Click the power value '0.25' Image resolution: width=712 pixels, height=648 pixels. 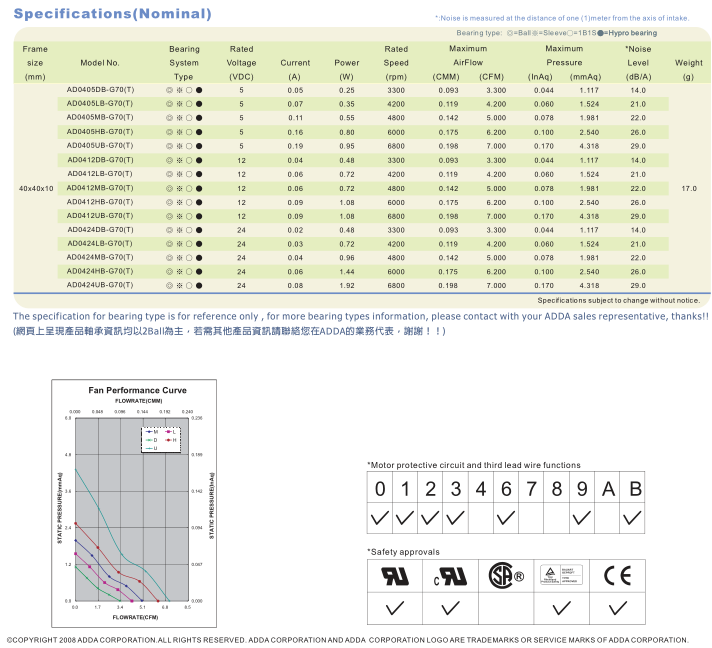(346, 90)
